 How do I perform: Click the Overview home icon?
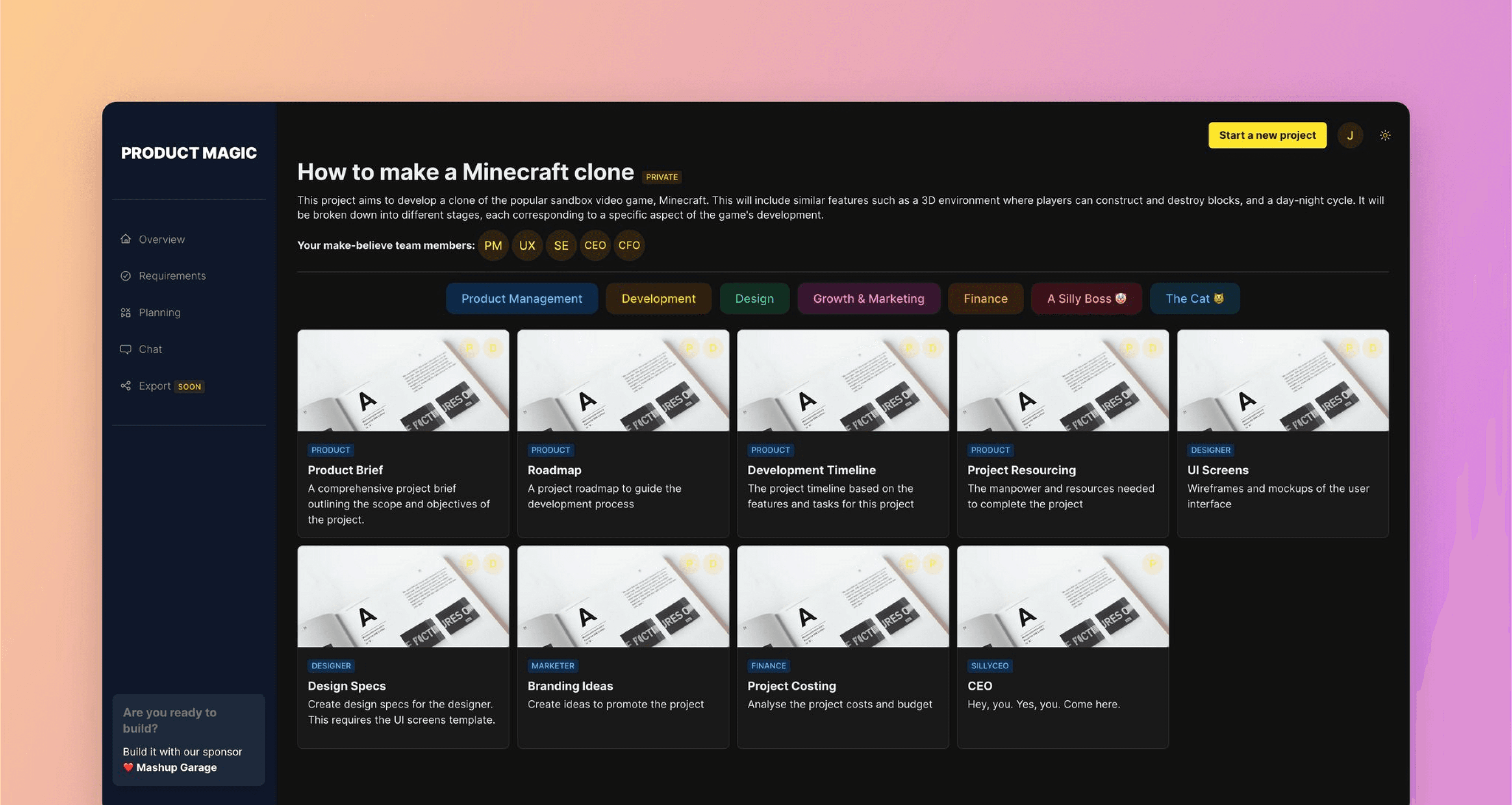click(x=126, y=239)
